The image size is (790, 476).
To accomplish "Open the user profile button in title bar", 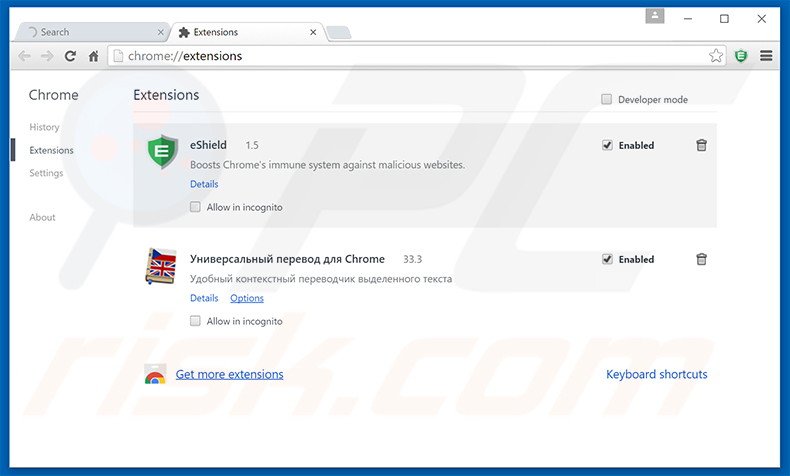I will (x=654, y=16).
